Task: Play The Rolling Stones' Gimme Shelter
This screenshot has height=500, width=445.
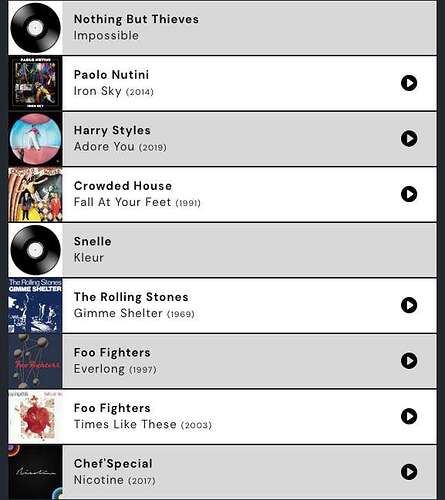Action: (409, 305)
